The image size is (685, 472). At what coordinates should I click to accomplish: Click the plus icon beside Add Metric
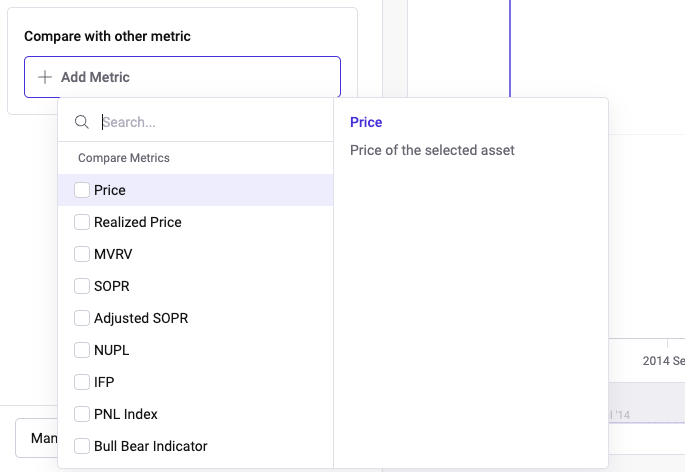click(x=44, y=77)
